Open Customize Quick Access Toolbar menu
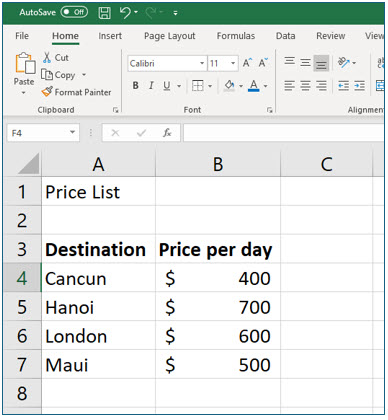Screen dimensions: 388x420 coord(175,13)
